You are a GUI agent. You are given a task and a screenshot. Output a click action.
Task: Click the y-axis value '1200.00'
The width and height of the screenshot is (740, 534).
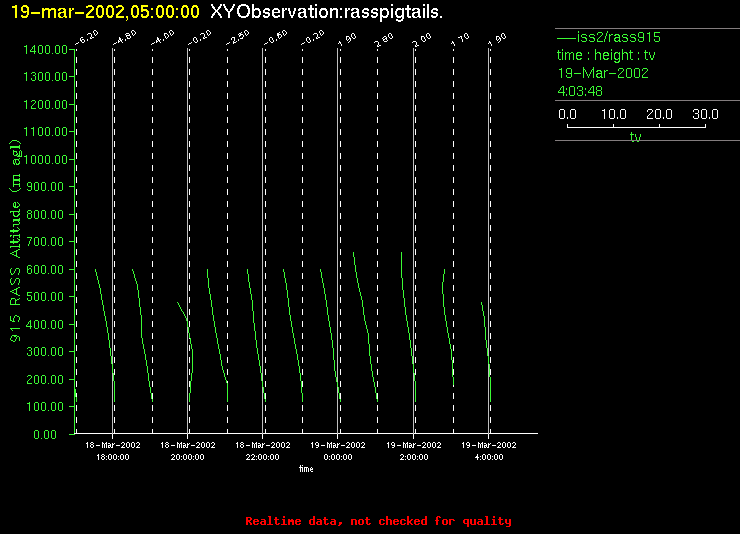[45, 104]
